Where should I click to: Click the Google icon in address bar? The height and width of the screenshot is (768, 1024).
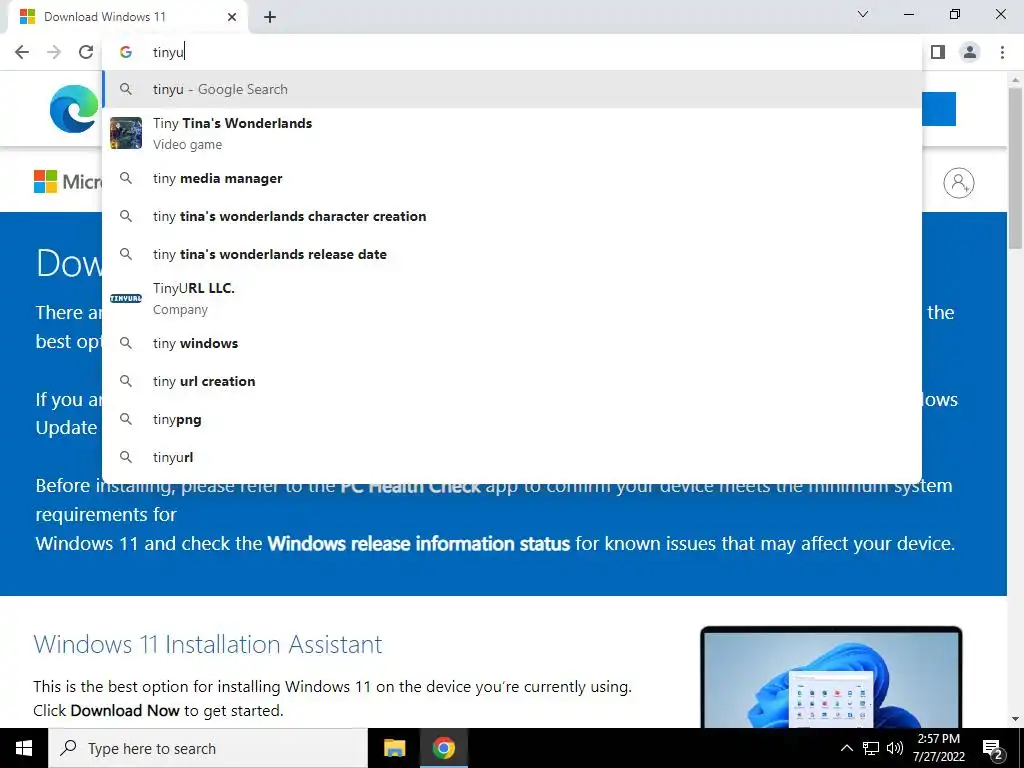pos(126,52)
